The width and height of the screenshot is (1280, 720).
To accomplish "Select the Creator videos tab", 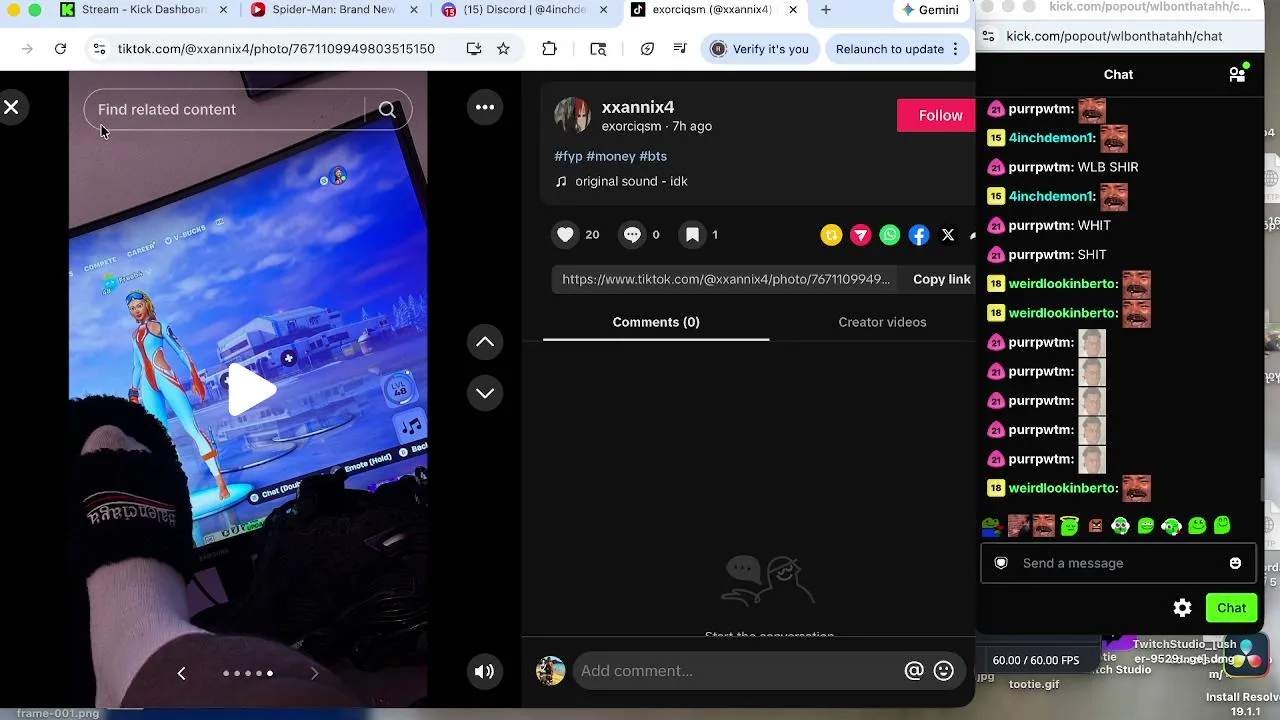I will tap(882, 322).
